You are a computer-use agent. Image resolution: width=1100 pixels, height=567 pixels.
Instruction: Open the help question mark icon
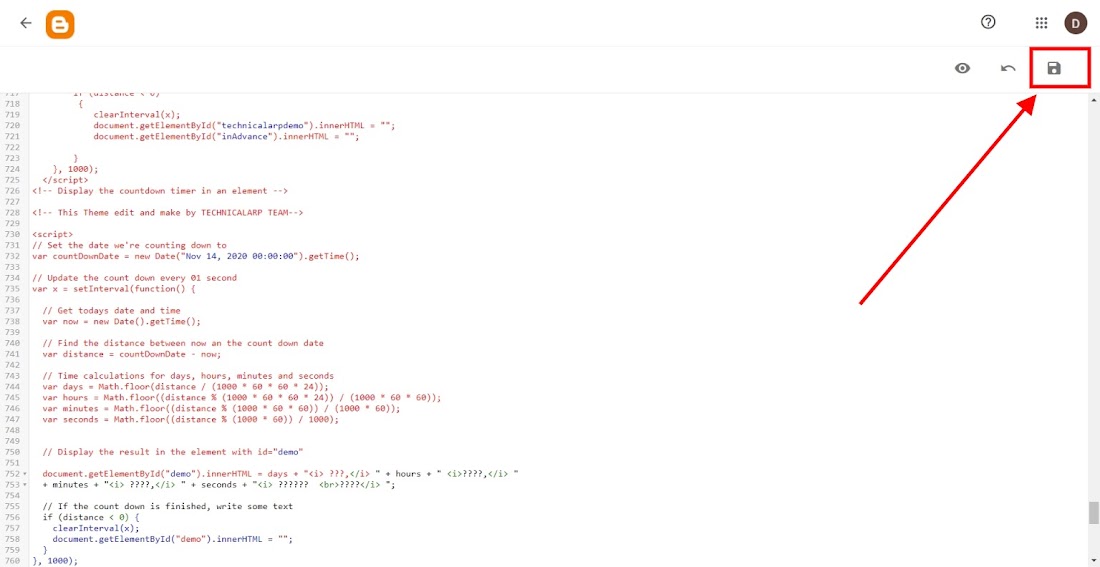988,22
